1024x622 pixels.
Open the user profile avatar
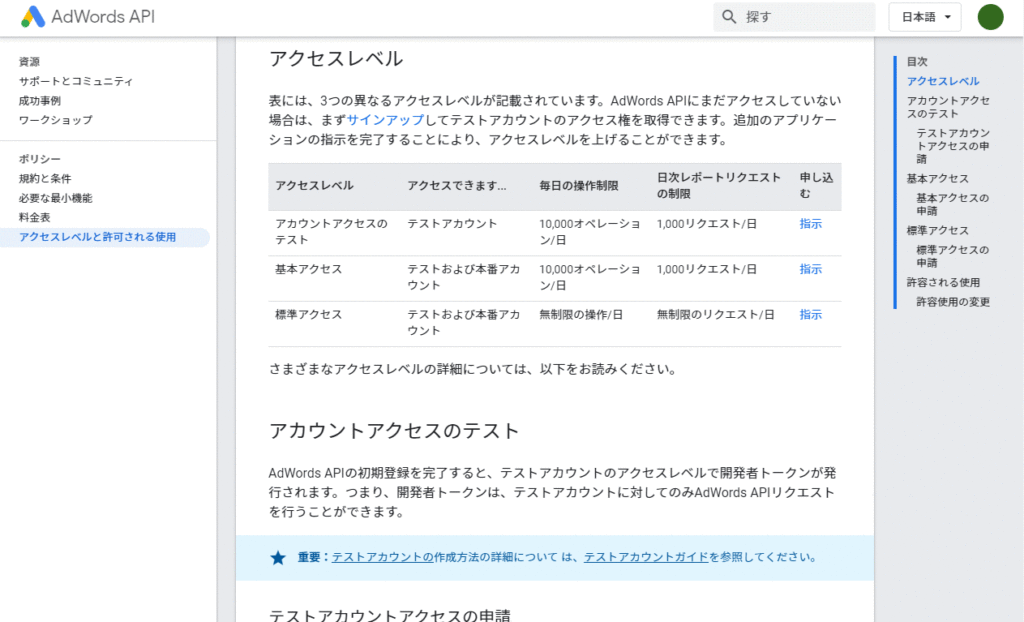point(990,17)
